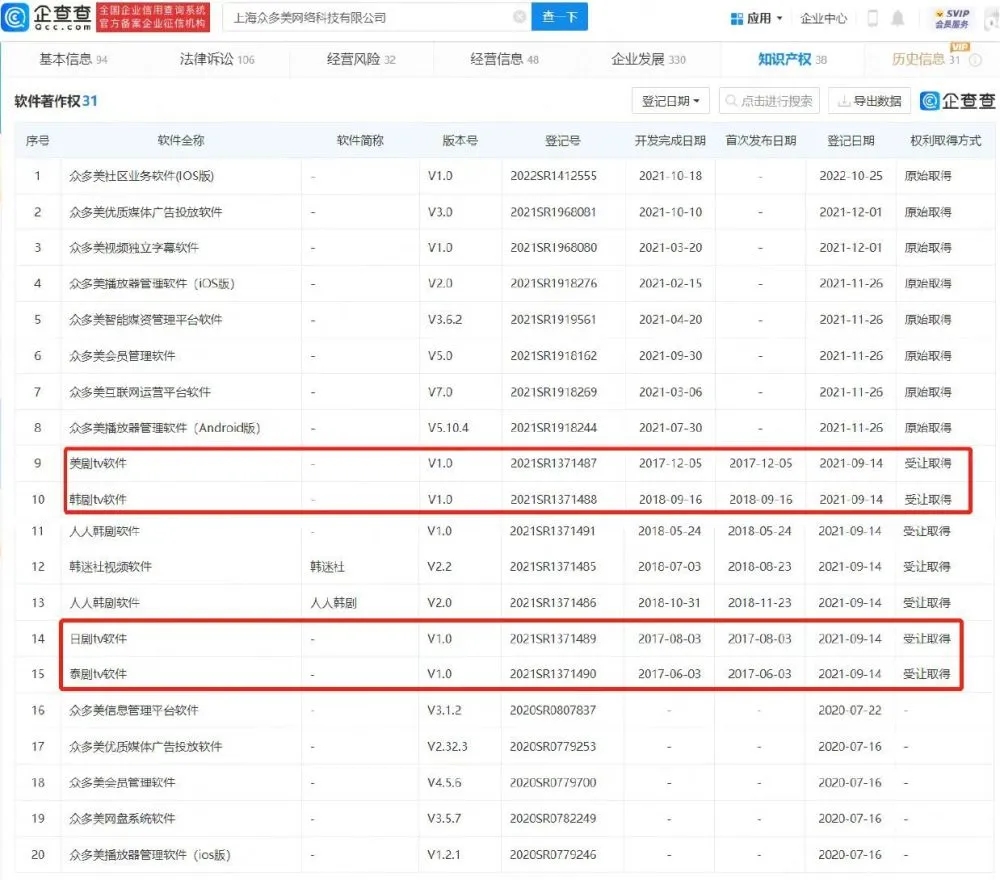The height and width of the screenshot is (880, 1000).
Task: Click registration number 2021SR1371490
Action: 553,674
